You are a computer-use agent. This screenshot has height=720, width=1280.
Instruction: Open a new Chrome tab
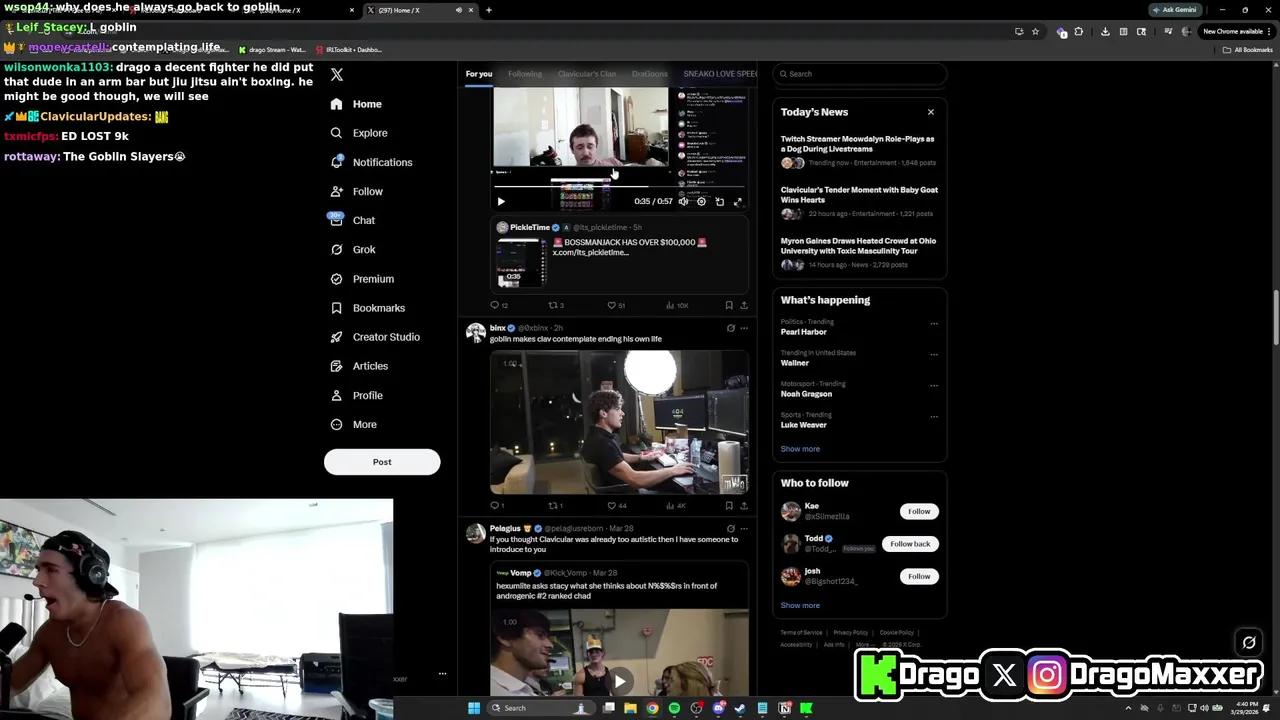click(488, 10)
